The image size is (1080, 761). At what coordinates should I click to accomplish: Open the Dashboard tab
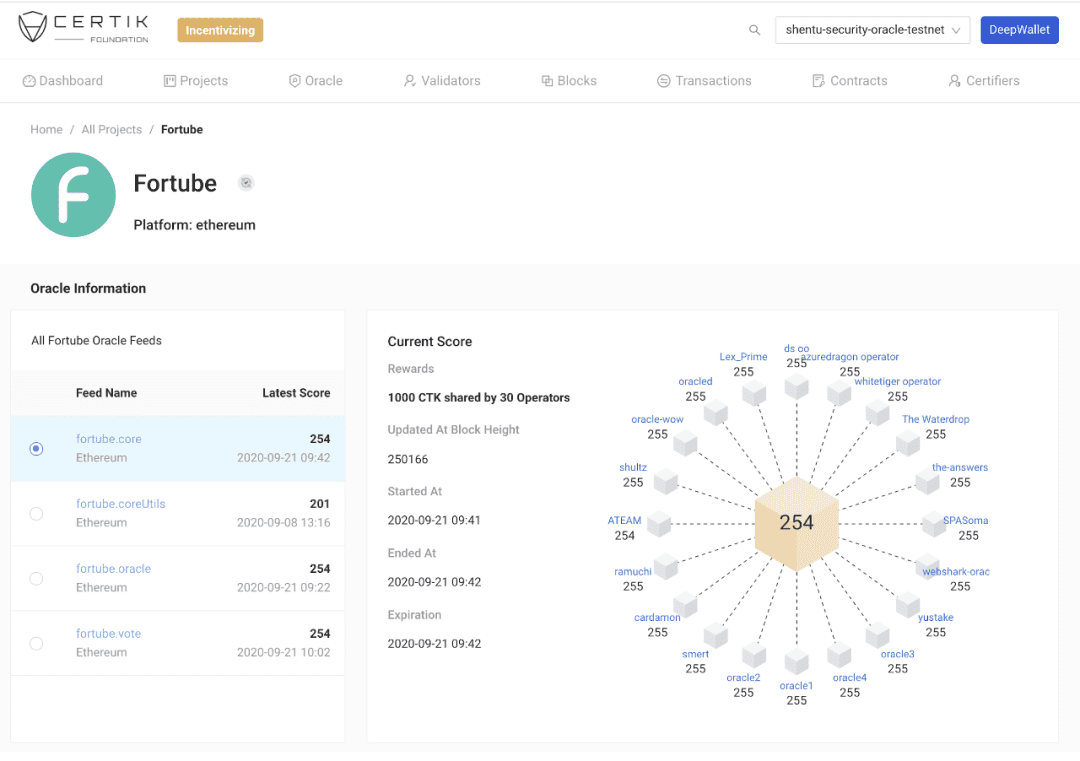pos(63,81)
